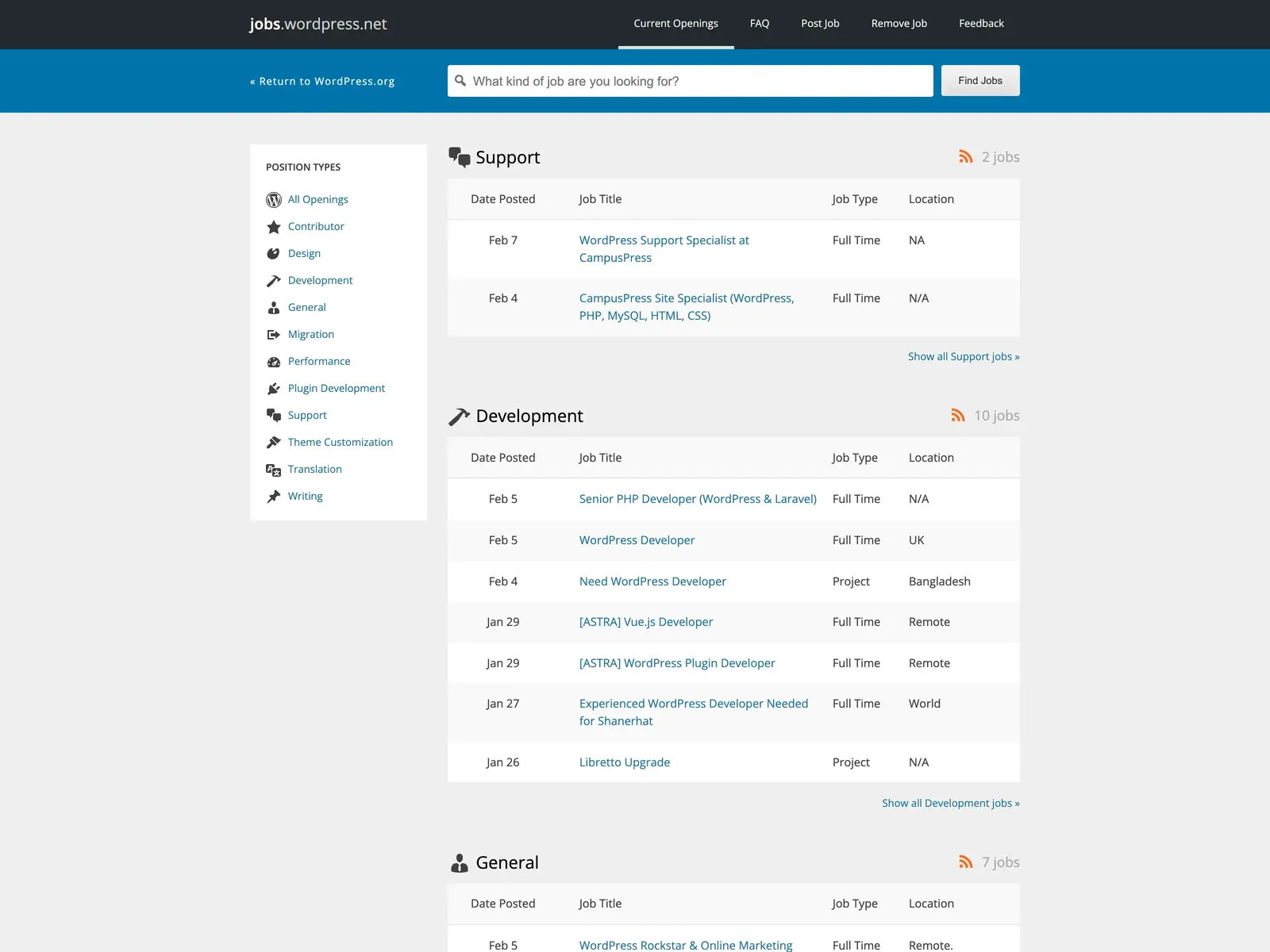Open Experienced WordPress Developer Needed for Shanerhat
Image resolution: width=1270 pixels, height=952 pixels.
[694, 712]
